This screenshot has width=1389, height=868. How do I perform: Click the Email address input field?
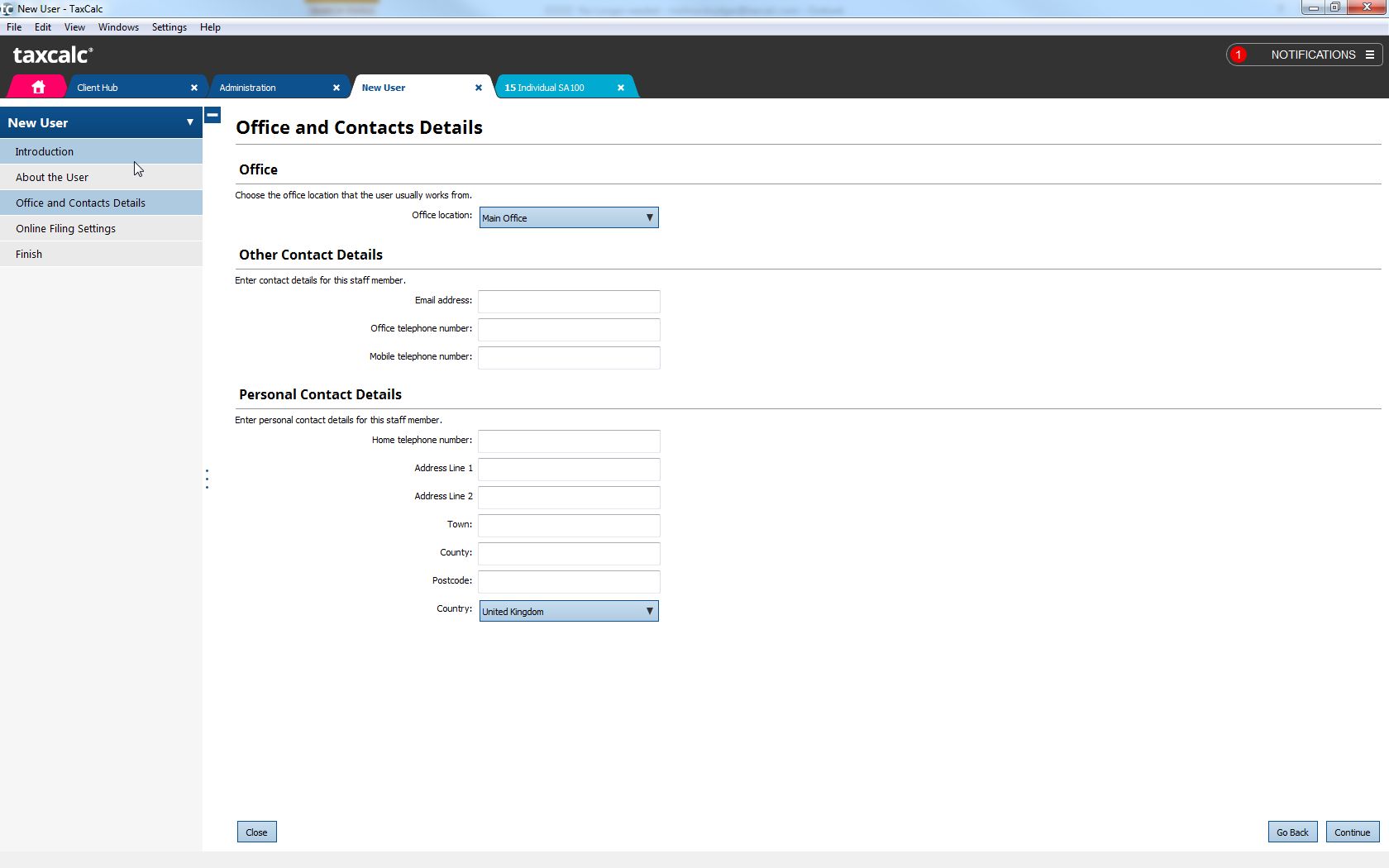(x=568, y=302)
